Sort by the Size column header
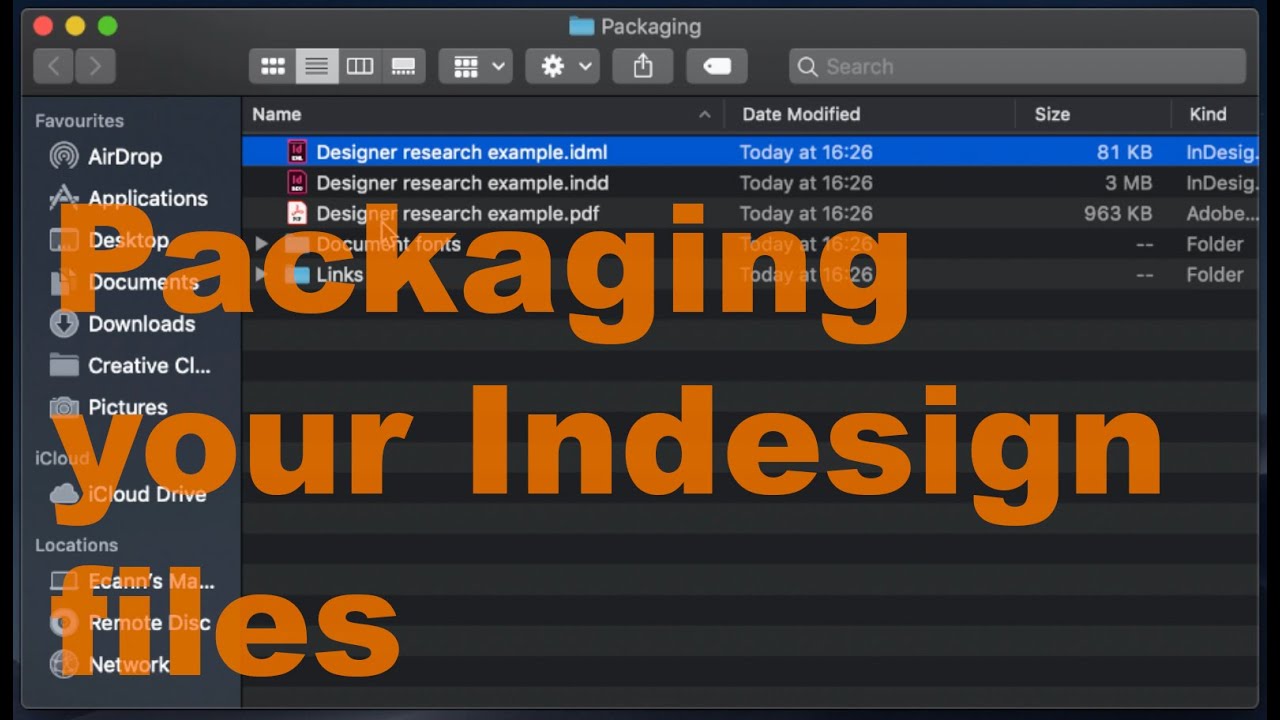 pyautogui.click(x=1052, y=114)
